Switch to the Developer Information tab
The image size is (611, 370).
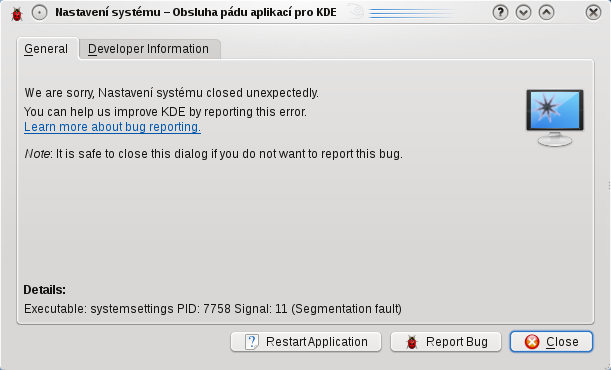(x=148, y=49)
